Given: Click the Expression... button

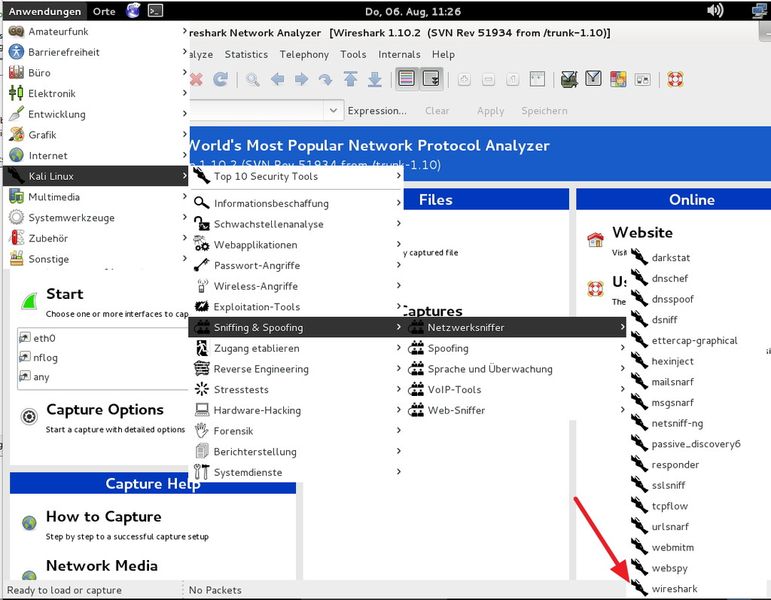Looking at the screenshot, I should point(377,111).
